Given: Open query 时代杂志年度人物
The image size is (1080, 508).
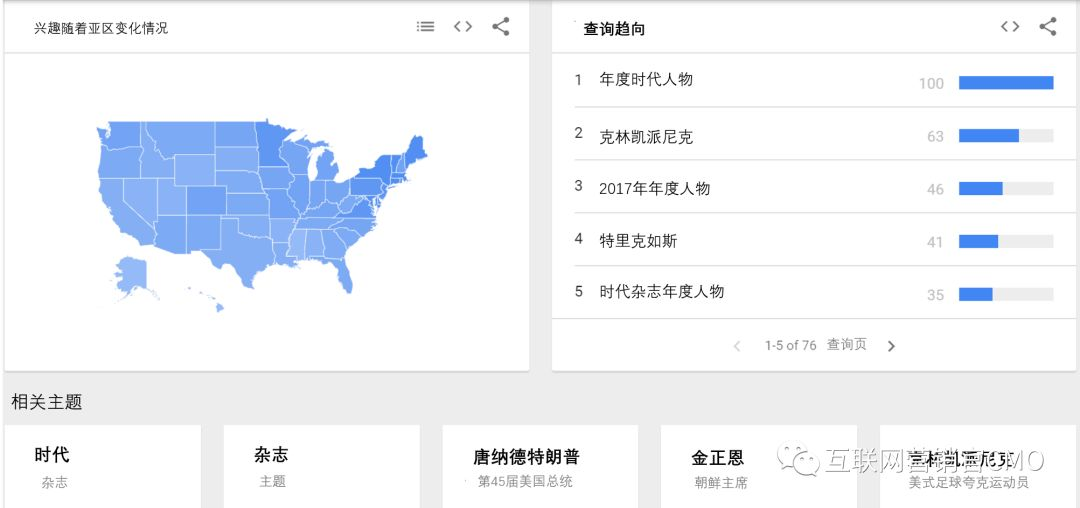Looking at the screenshot, I should click(x=662, y=292).
